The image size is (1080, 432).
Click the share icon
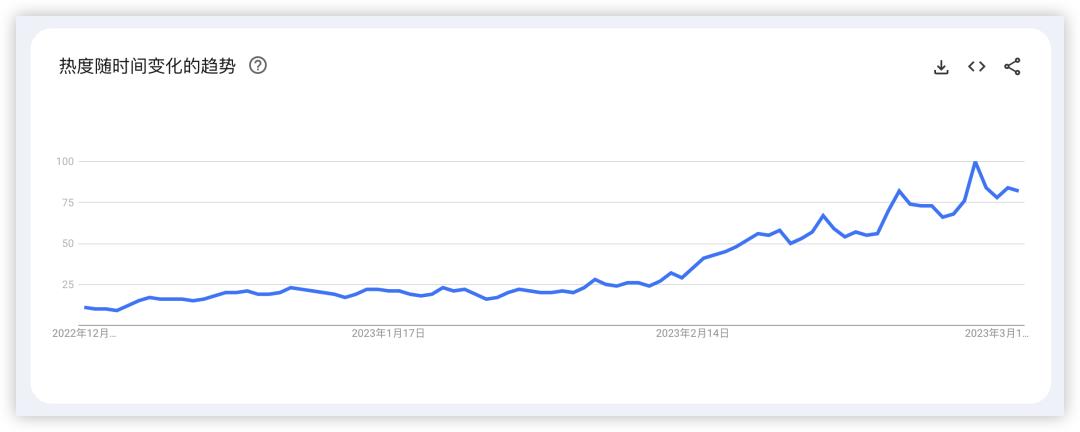1012,67
